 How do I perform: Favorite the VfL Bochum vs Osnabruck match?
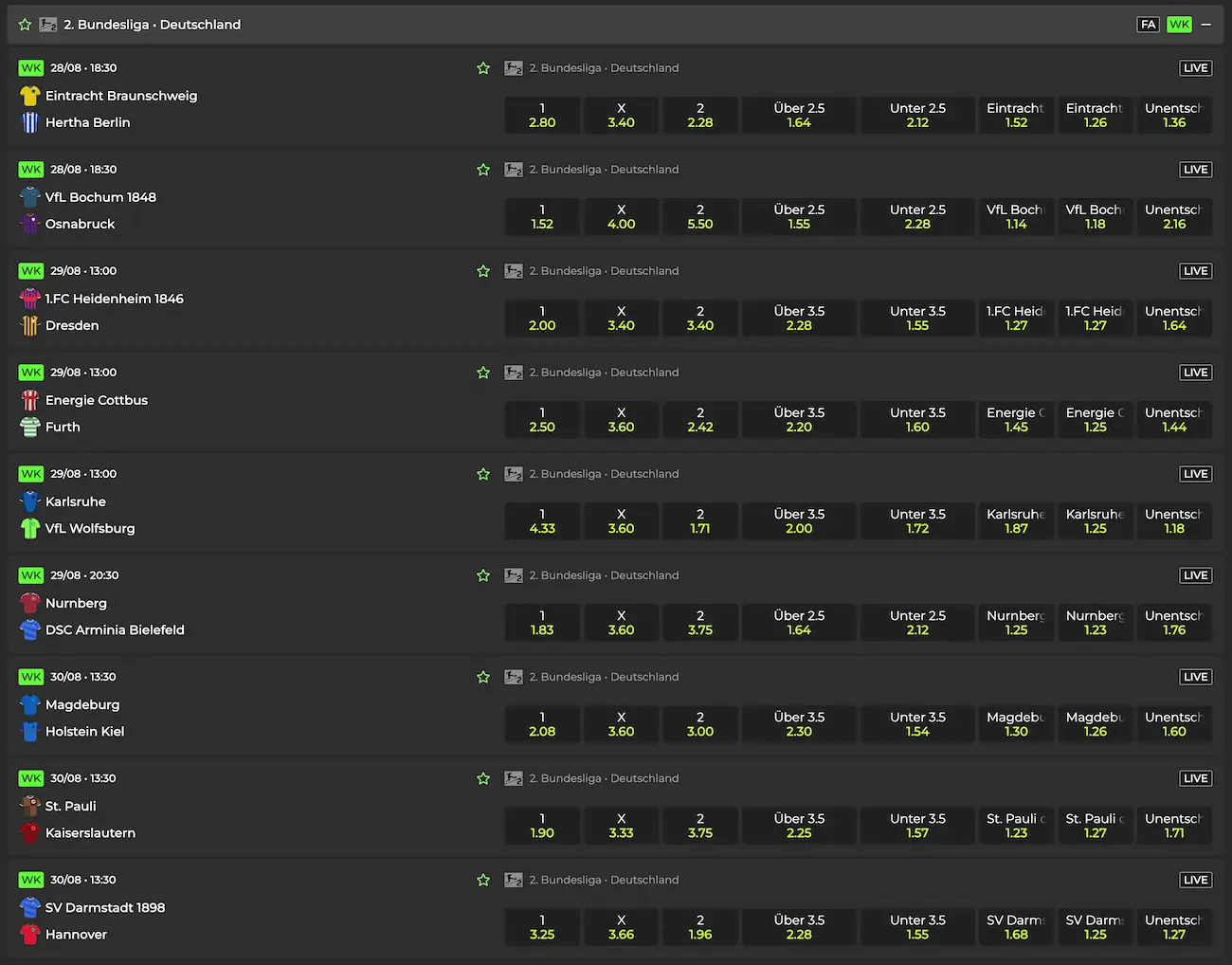(x=483, y=170)
